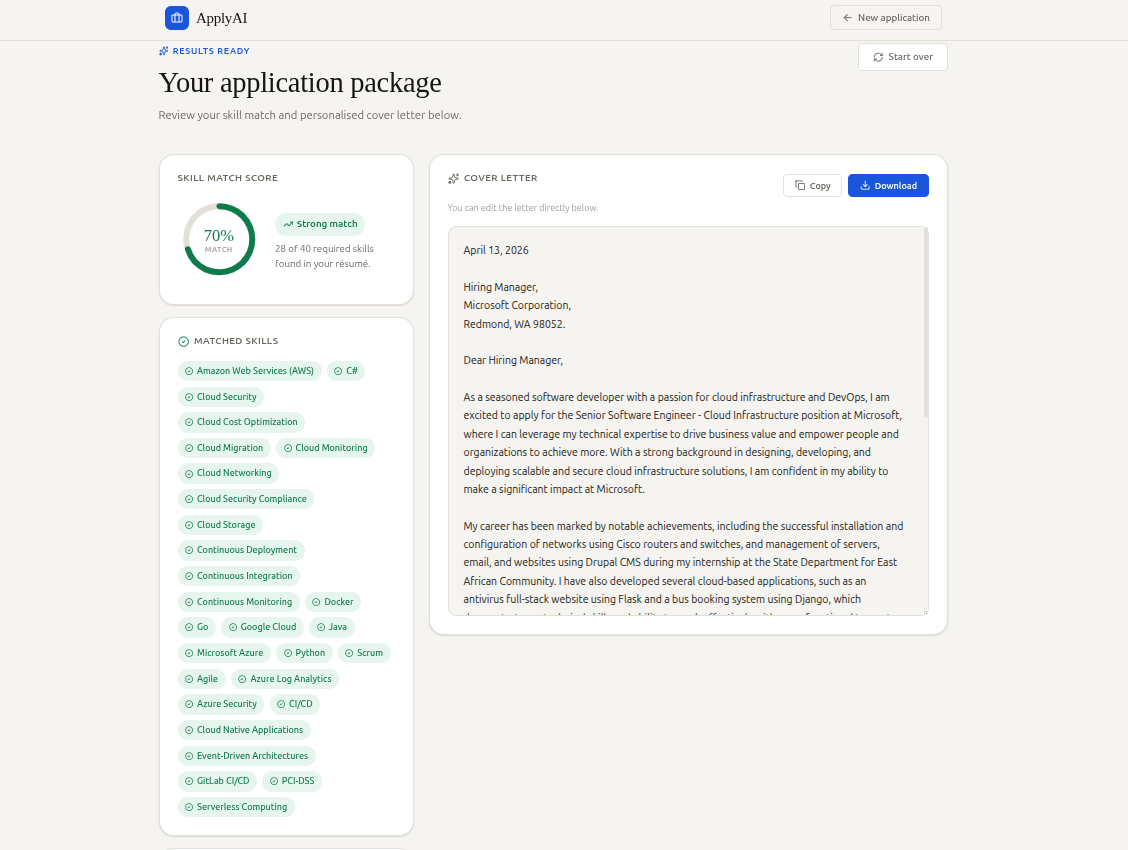Click the C# skill chip
Image resolution: width=1128 pixels, height=850 pixels.
point(345,371)
